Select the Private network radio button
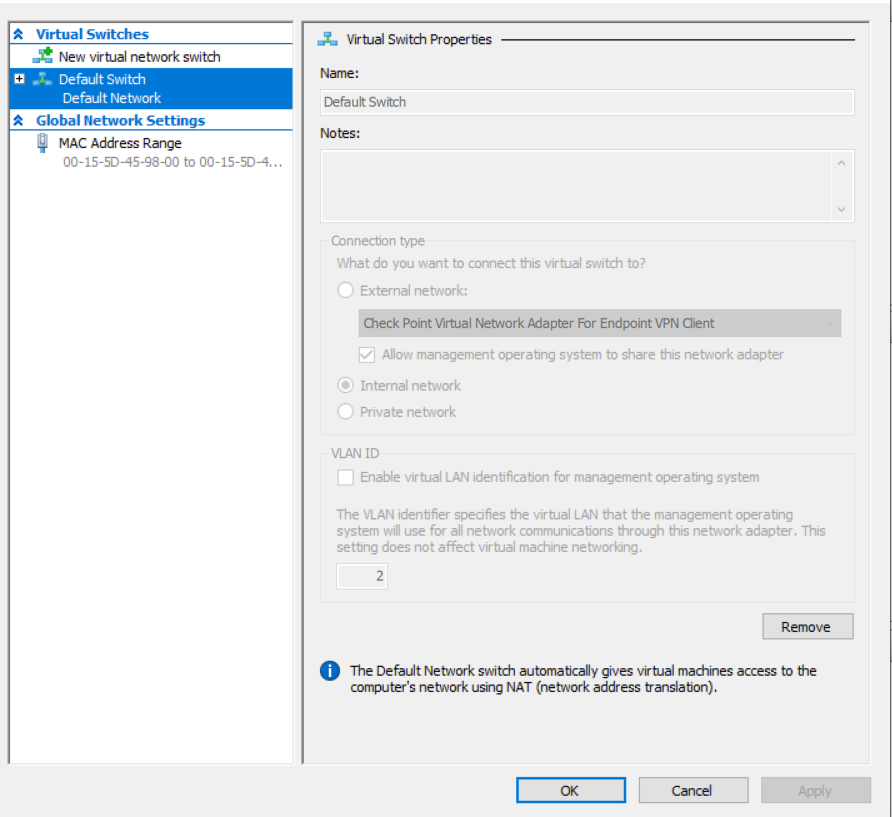 tap(345, 411)
